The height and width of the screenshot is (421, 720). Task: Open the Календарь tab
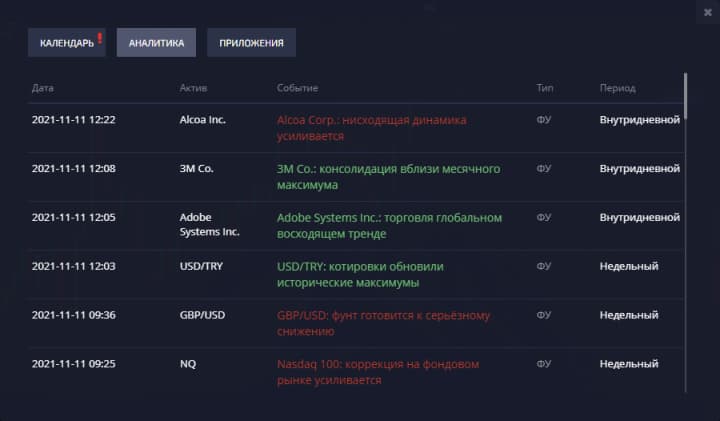(66, 43)
